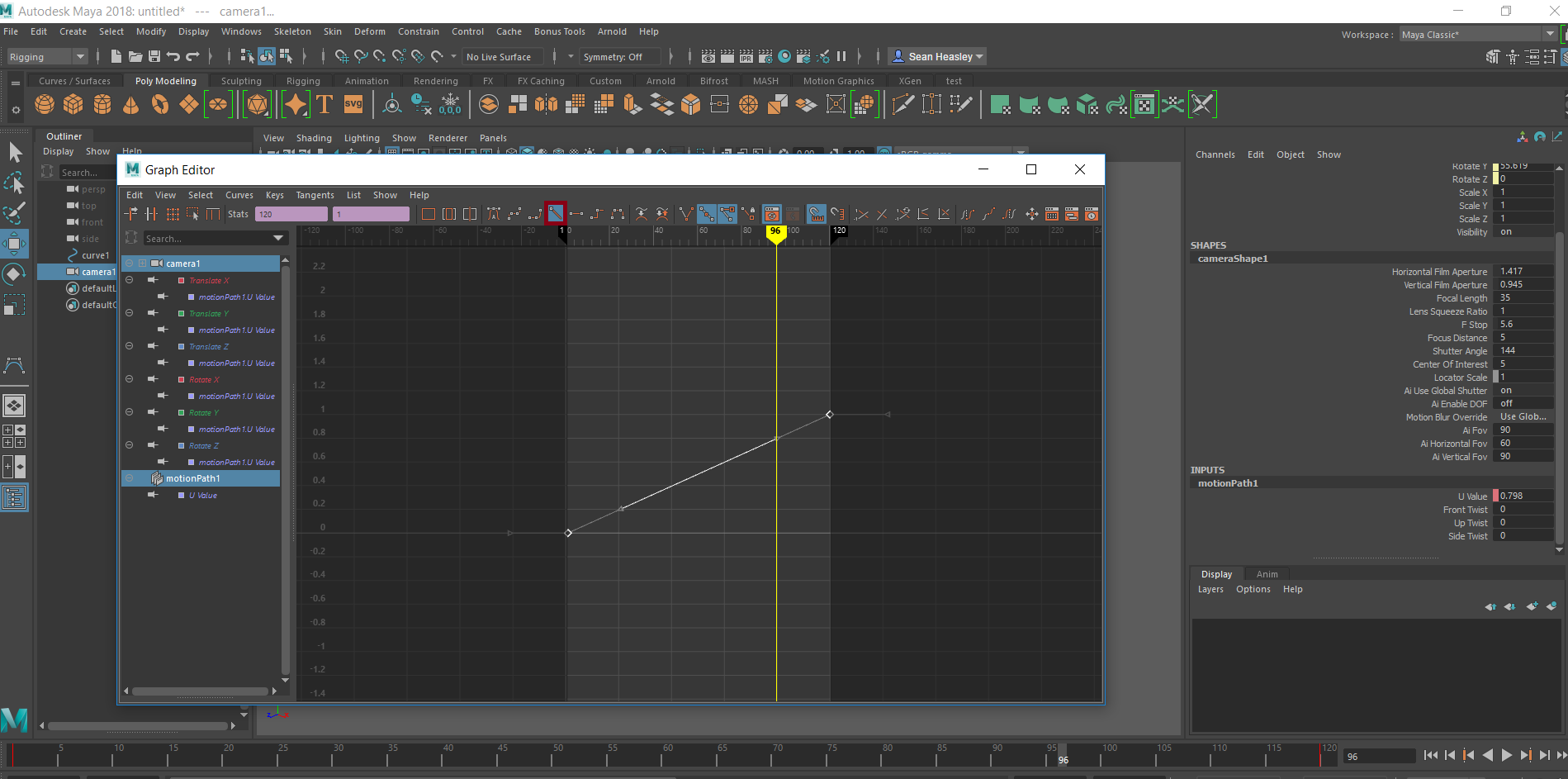This screenshot has height=779, width=1568.
Task: Click the SVG import shelf icon
Action: pos(353,105)
